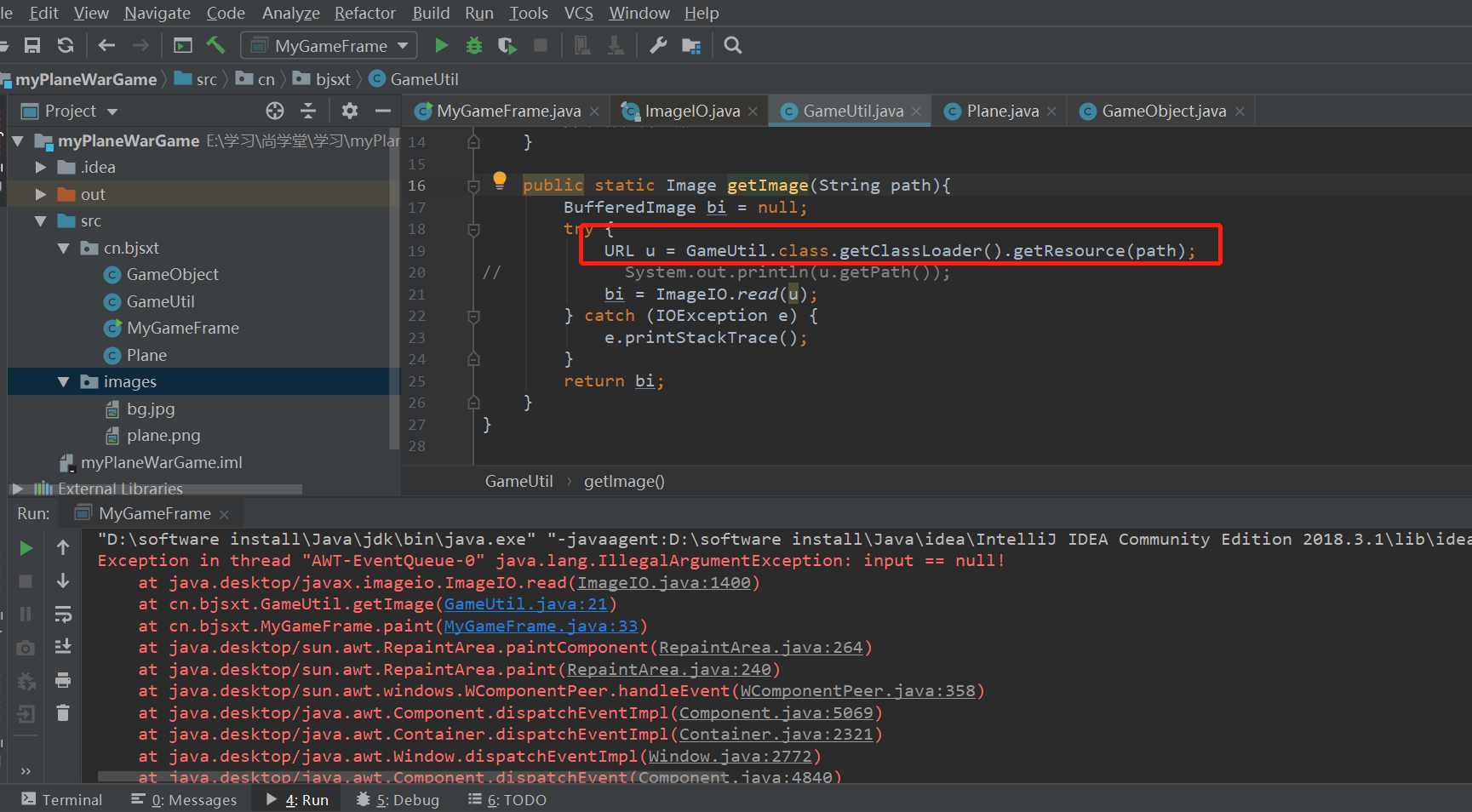Rerun program in Run panel
Viewport: 1472px width, 812px height.
click(26, 548)
